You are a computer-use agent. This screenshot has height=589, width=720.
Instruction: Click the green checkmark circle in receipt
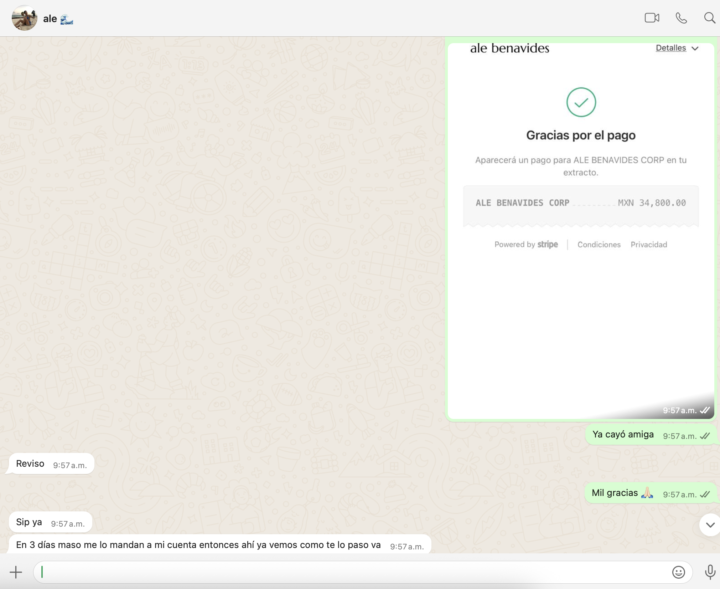pyautogui.click(x=581, y=102)
